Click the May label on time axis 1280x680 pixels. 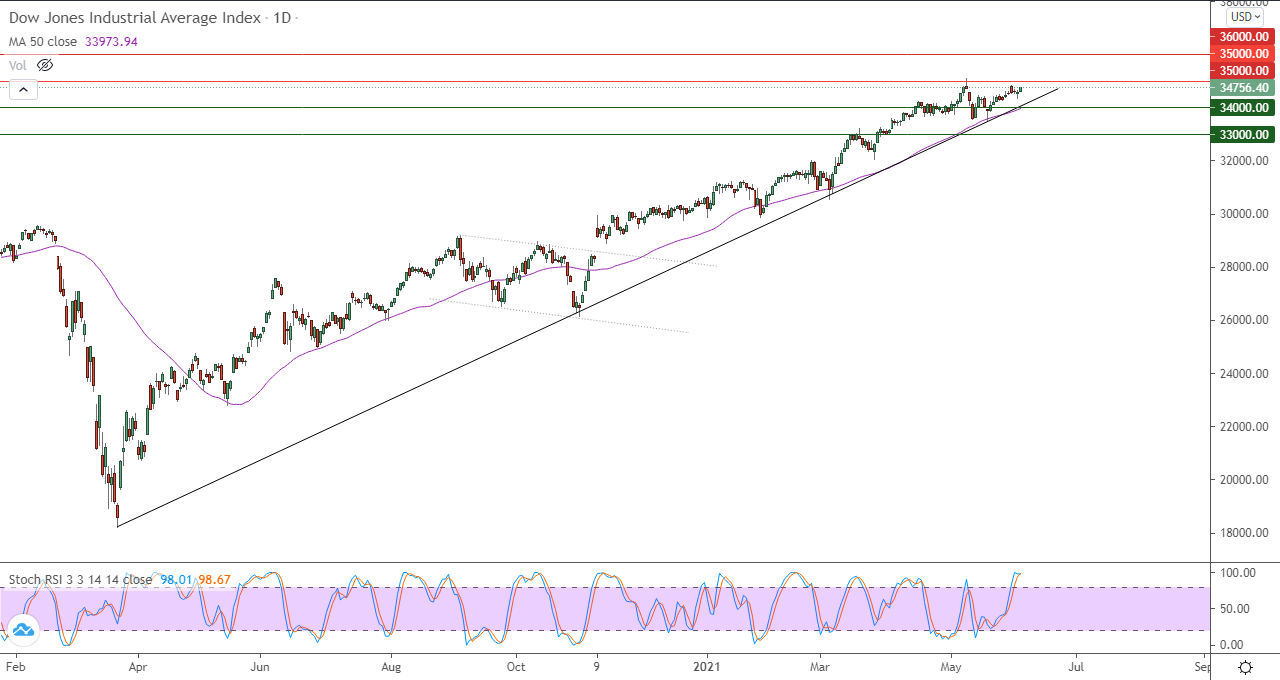951,665
